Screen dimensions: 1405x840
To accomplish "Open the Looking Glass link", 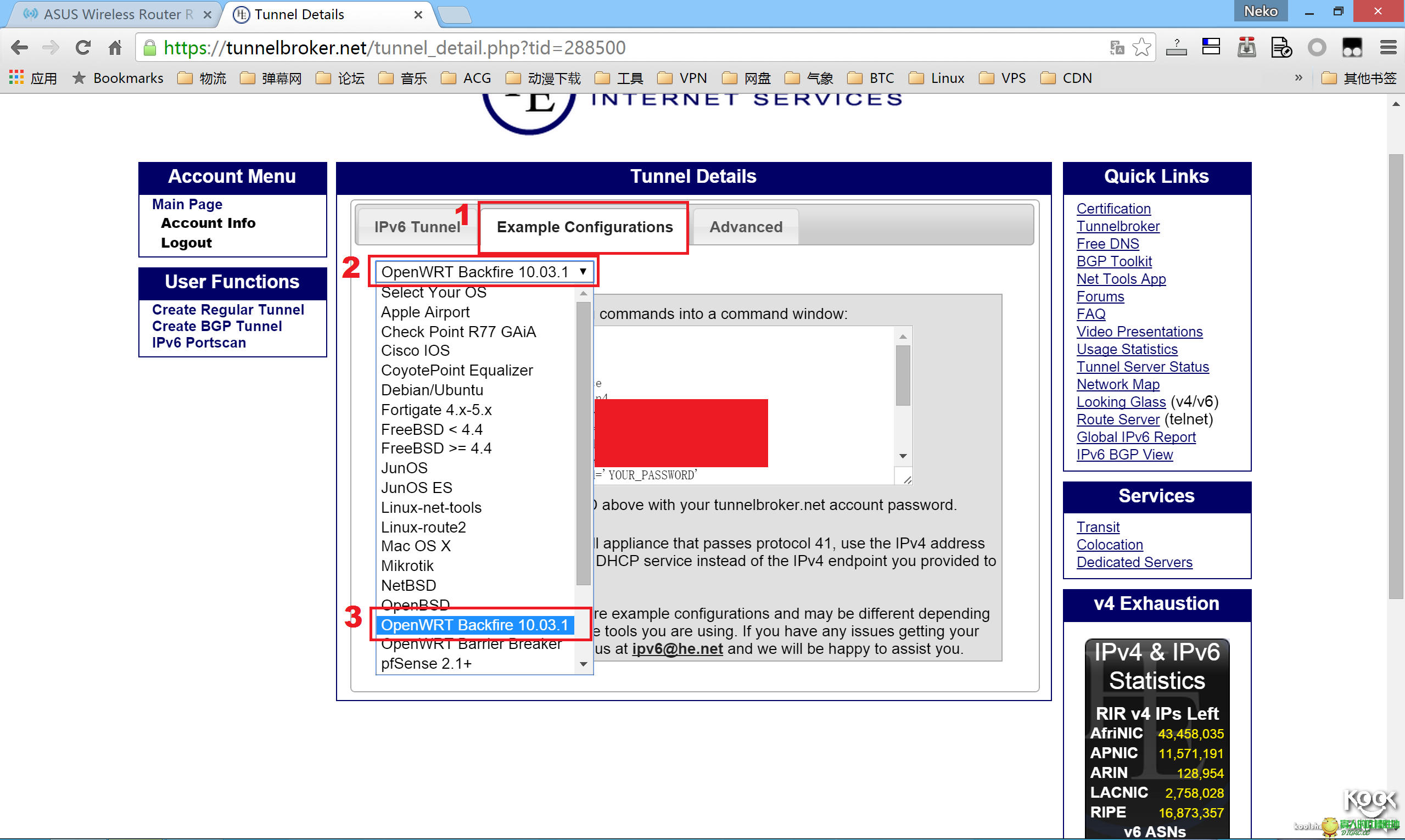I will [1121, 402].
